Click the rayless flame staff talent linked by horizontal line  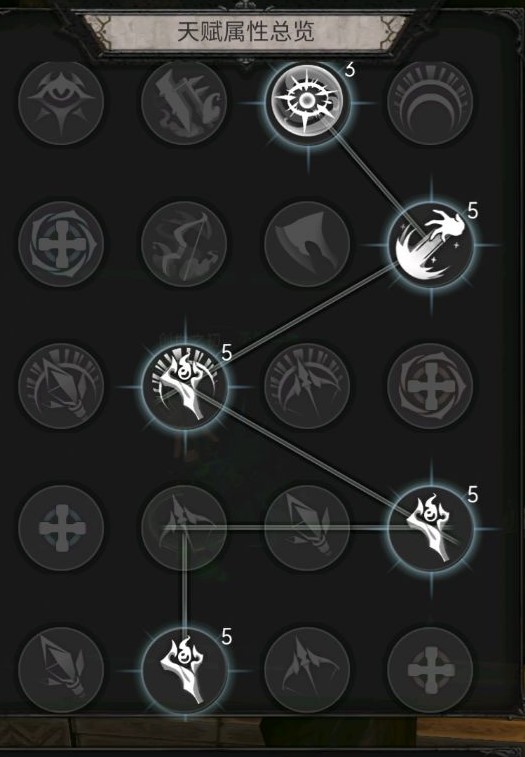click(431, 528)
